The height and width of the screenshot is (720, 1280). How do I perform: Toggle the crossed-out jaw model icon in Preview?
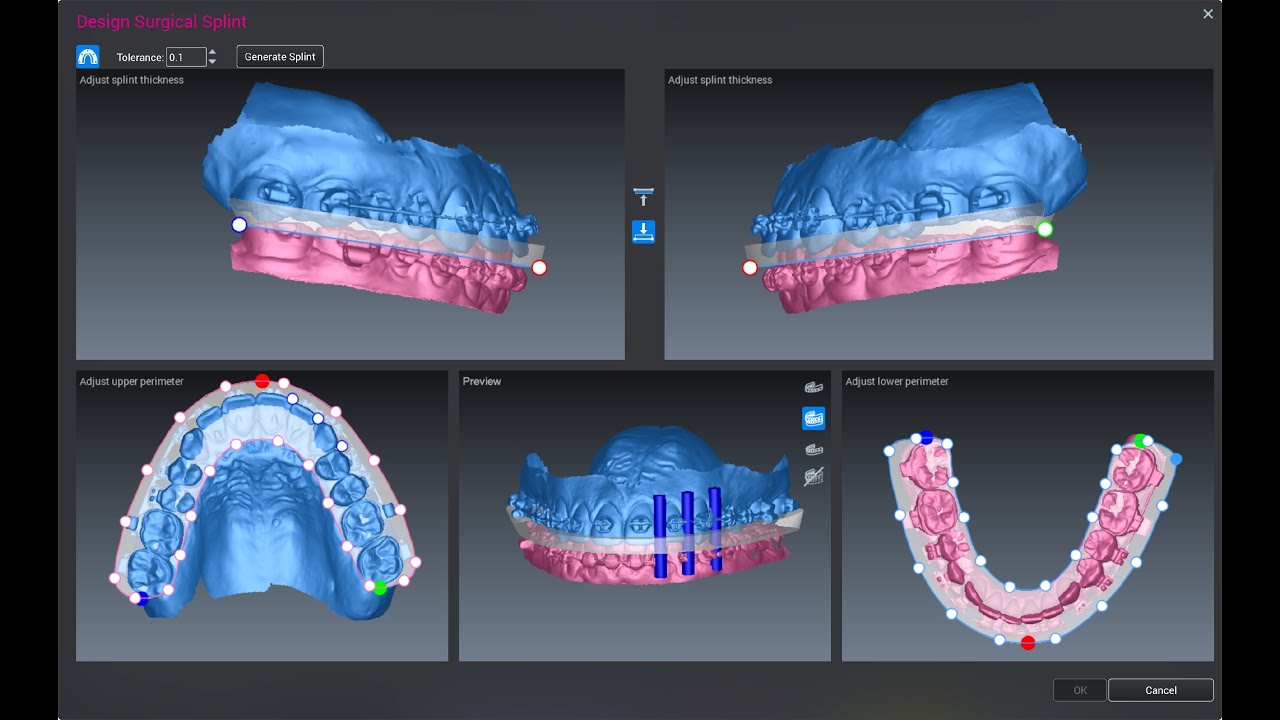pos(814,477)
